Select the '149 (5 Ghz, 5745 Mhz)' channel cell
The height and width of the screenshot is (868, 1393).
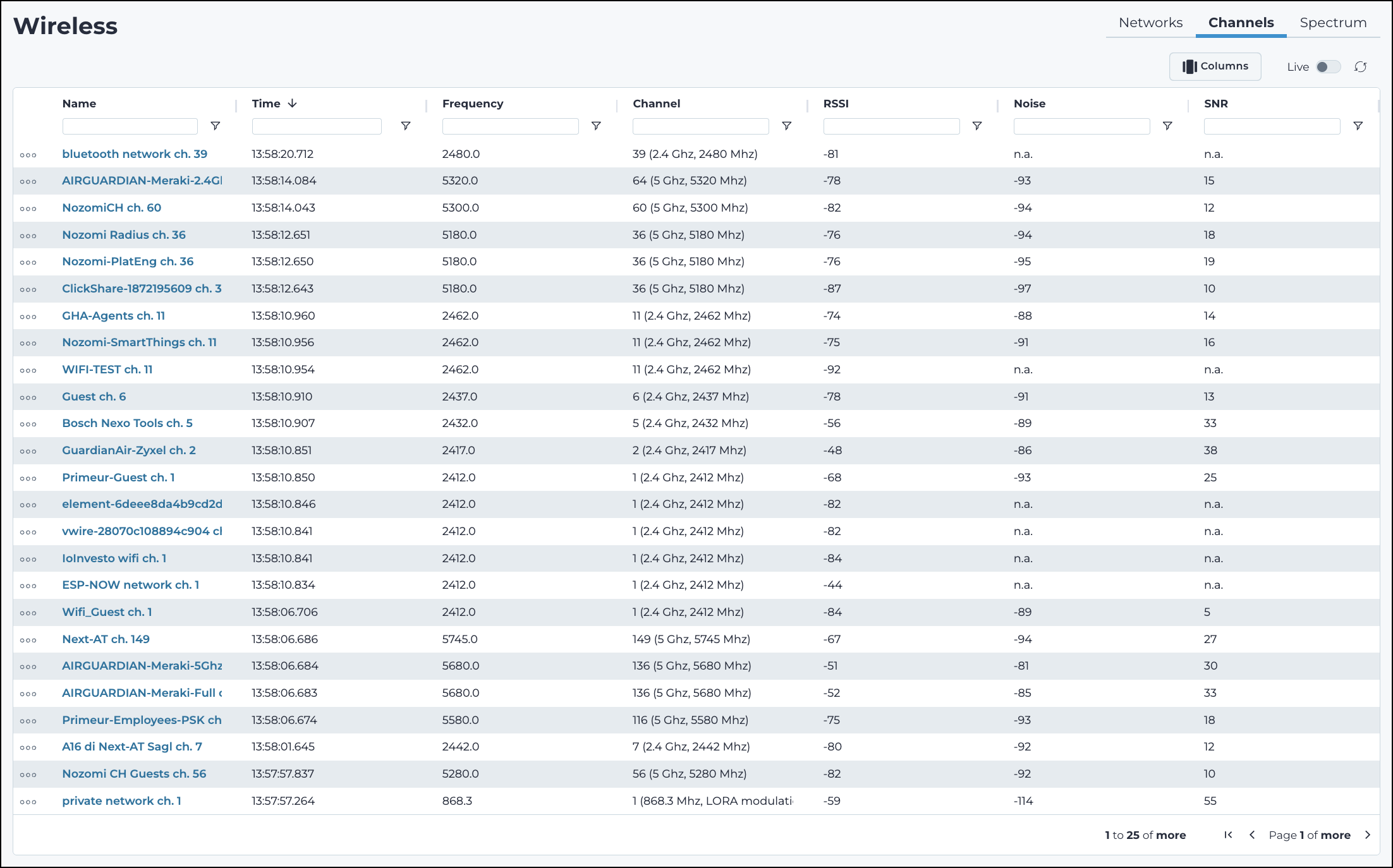point(691,639)
